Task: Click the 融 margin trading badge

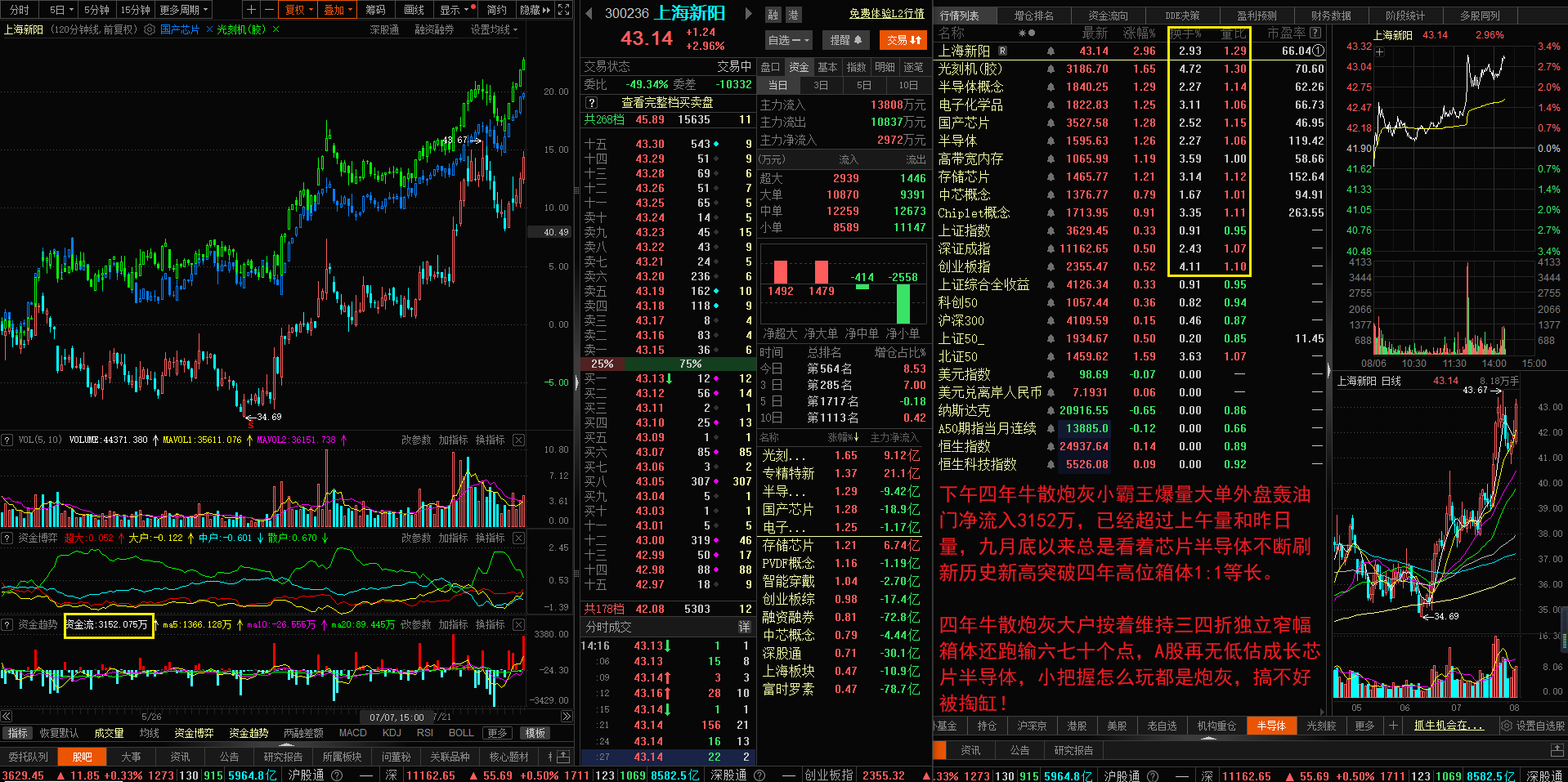Action: coord(773,15)
